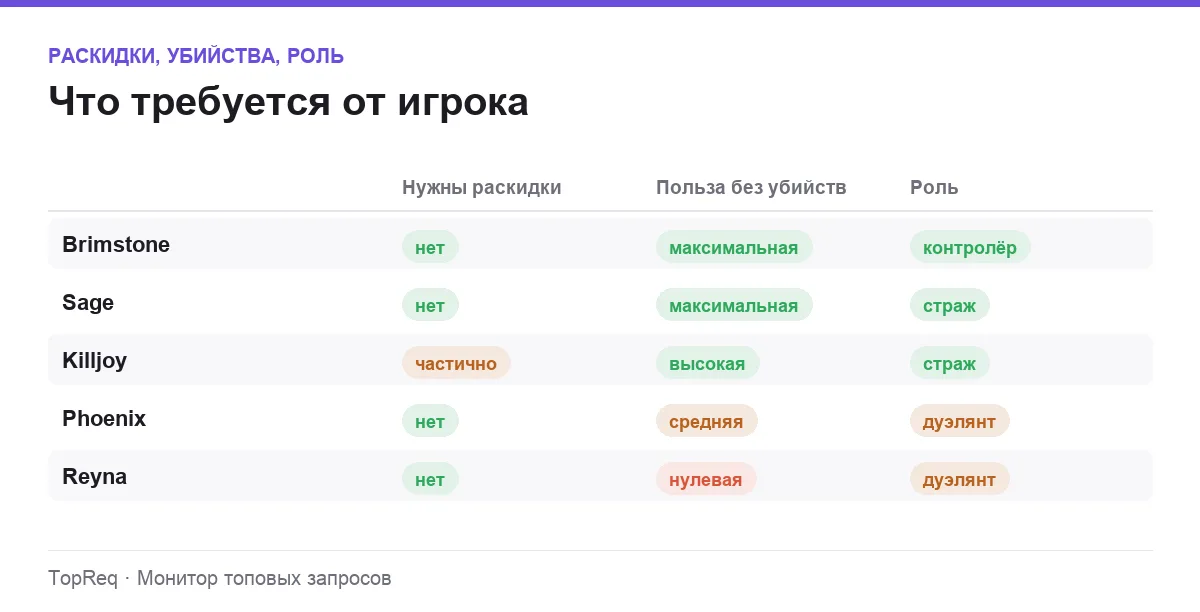Viewport: 1200px width, 612px height.
Task: Click Phoenix's 'средняя' badge
Action: pos(707,421)
